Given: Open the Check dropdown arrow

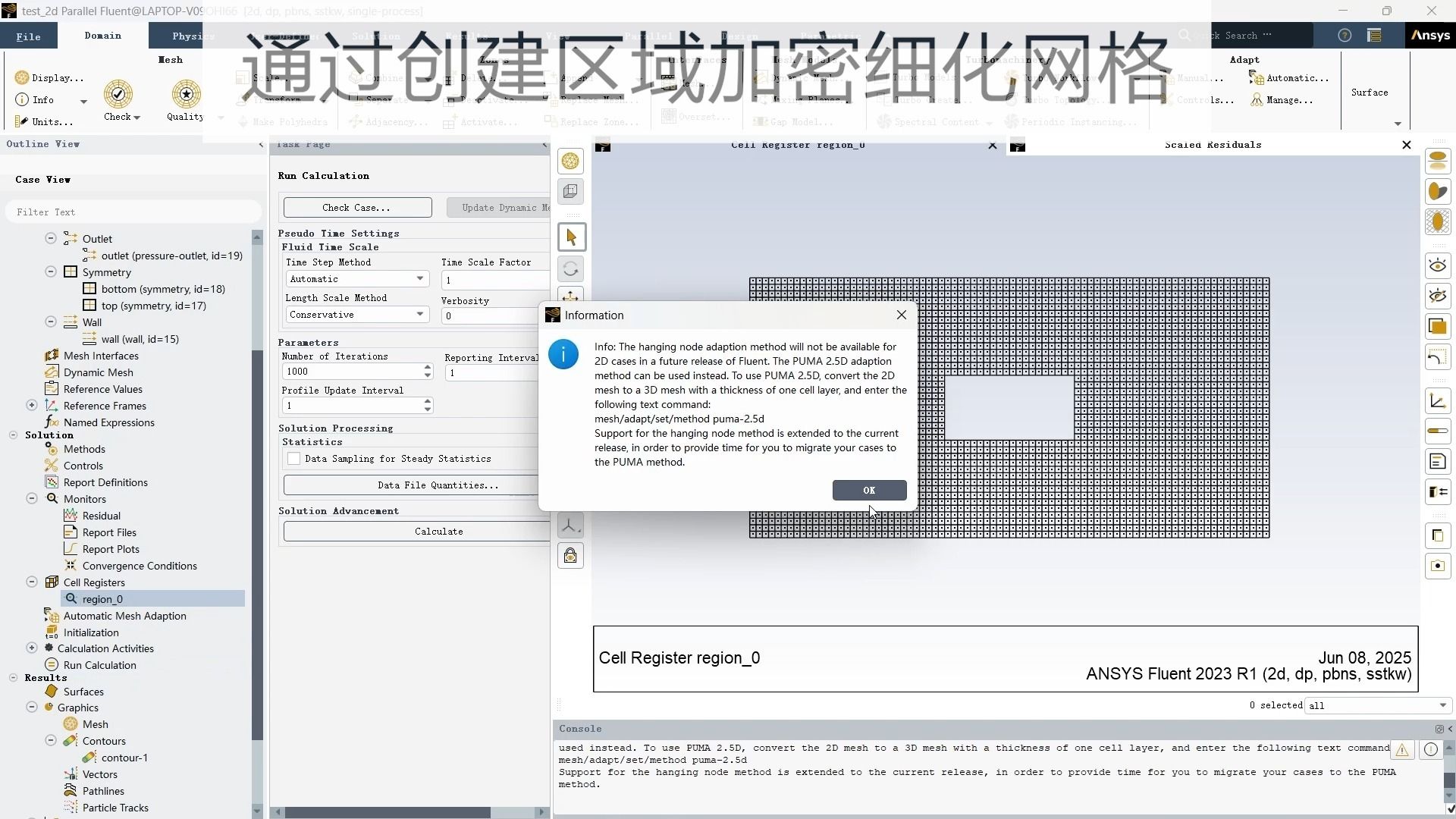Looking at the screenshot, I should (x=137, y=118).
